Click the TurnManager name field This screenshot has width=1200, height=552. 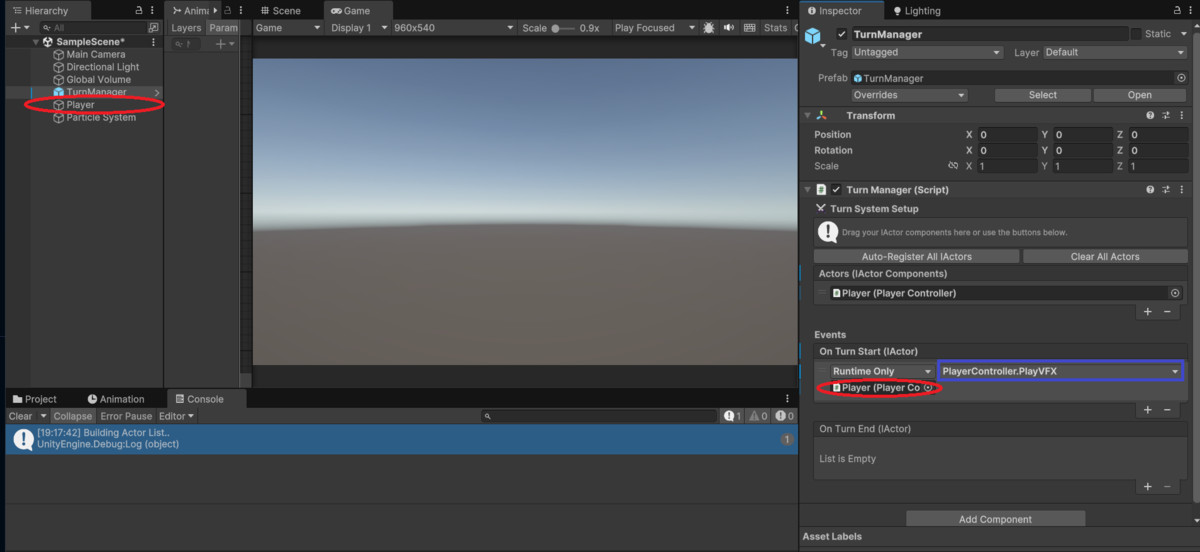[x=988, y=34]
